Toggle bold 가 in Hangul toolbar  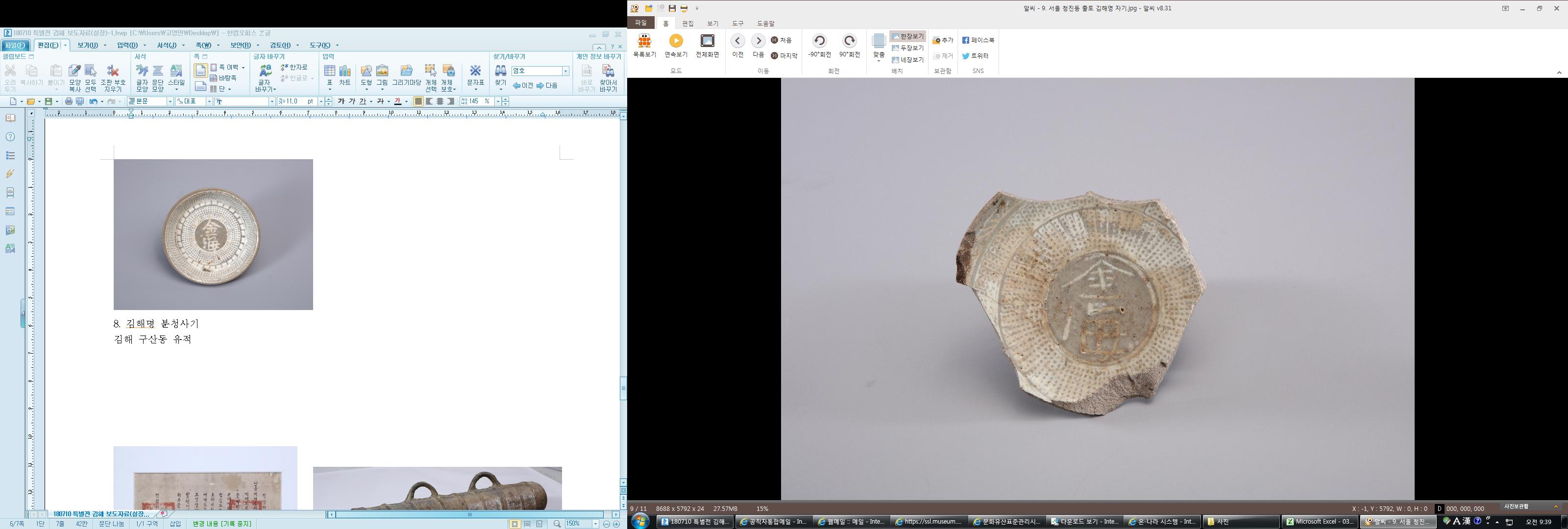[x=341, y=102]
